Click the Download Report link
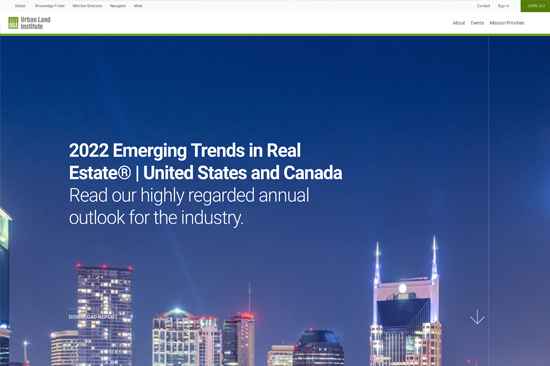This screenshot has width=550, height=366. [93, 317]
